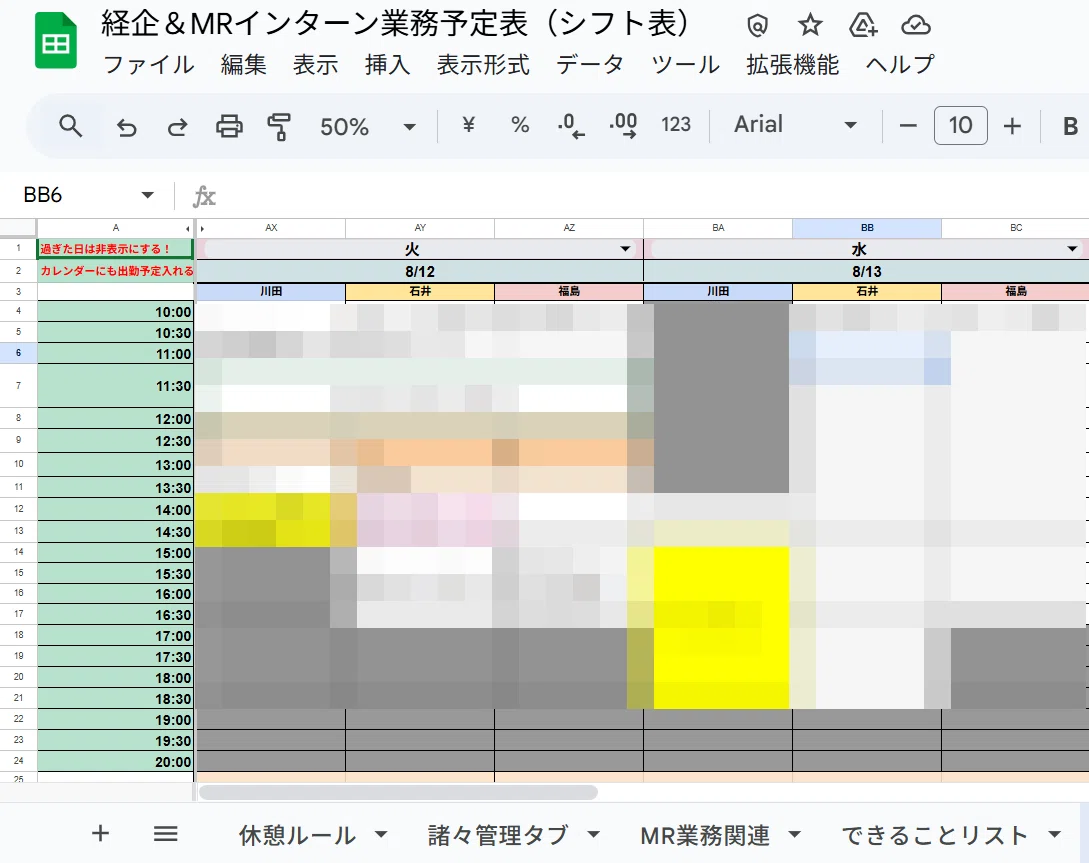Open the Arial font dropdown
This screenshot has width=1089, height=863.
tap(795, 125)
